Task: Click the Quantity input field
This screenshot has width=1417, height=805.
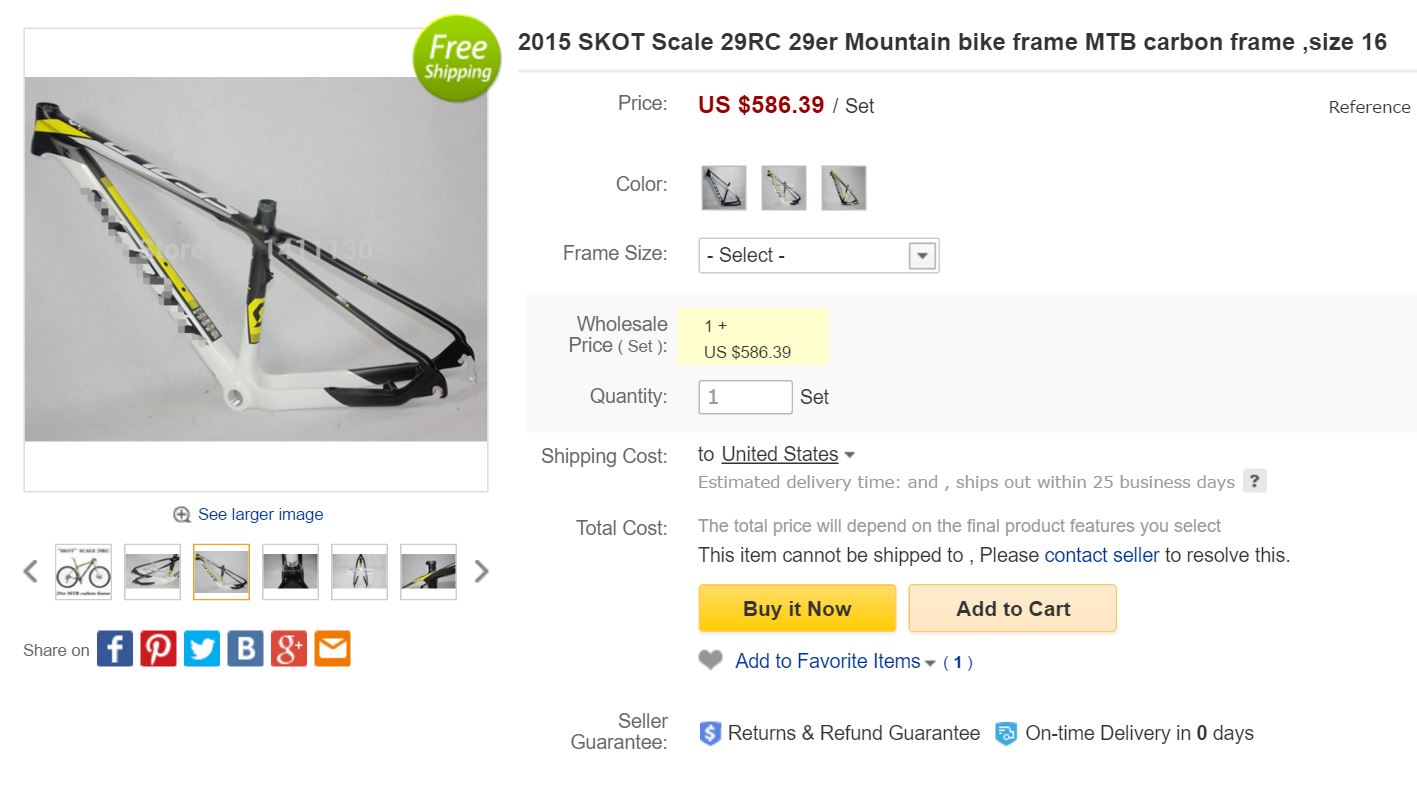Action: [745, 397]
